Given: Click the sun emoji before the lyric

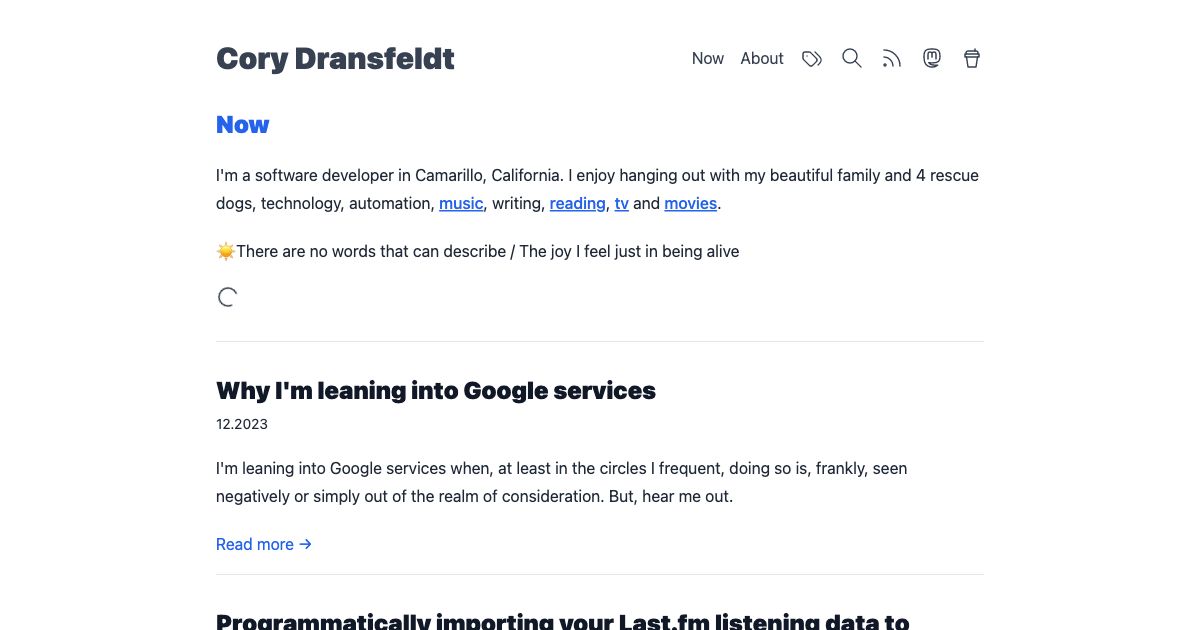Looking at the screenshot, I should click(225, 251).
